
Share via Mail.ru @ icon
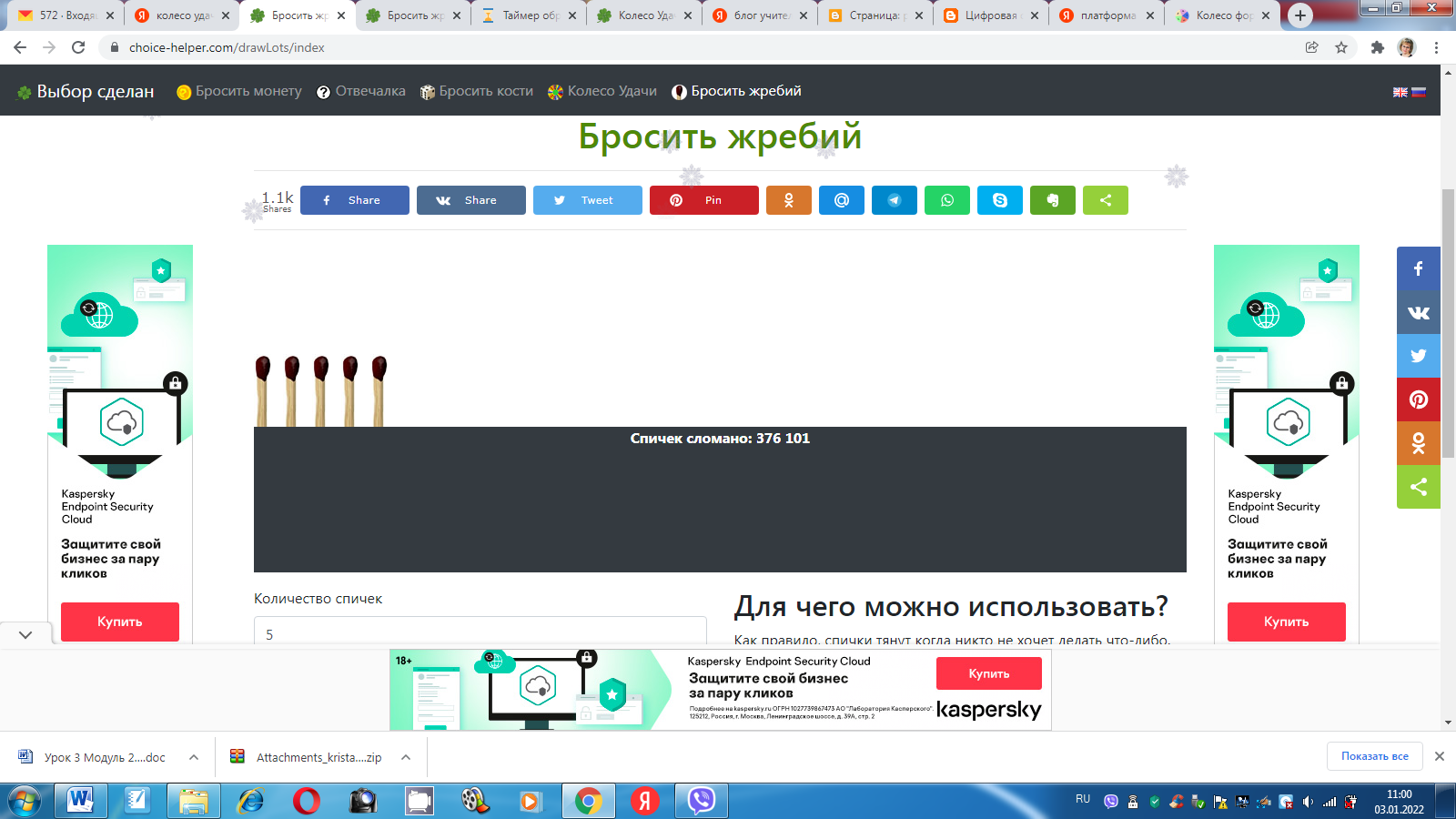tap(842, 200)
